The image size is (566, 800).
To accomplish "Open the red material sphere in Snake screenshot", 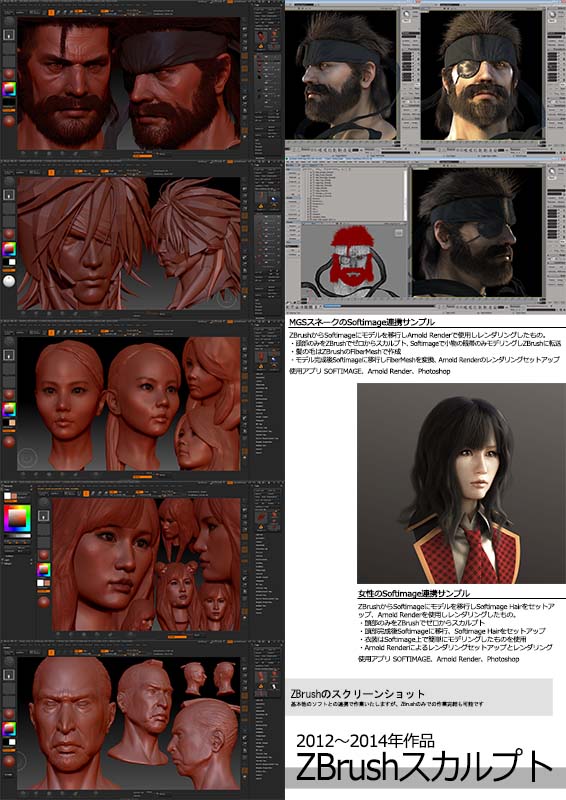I will [9, 73].
